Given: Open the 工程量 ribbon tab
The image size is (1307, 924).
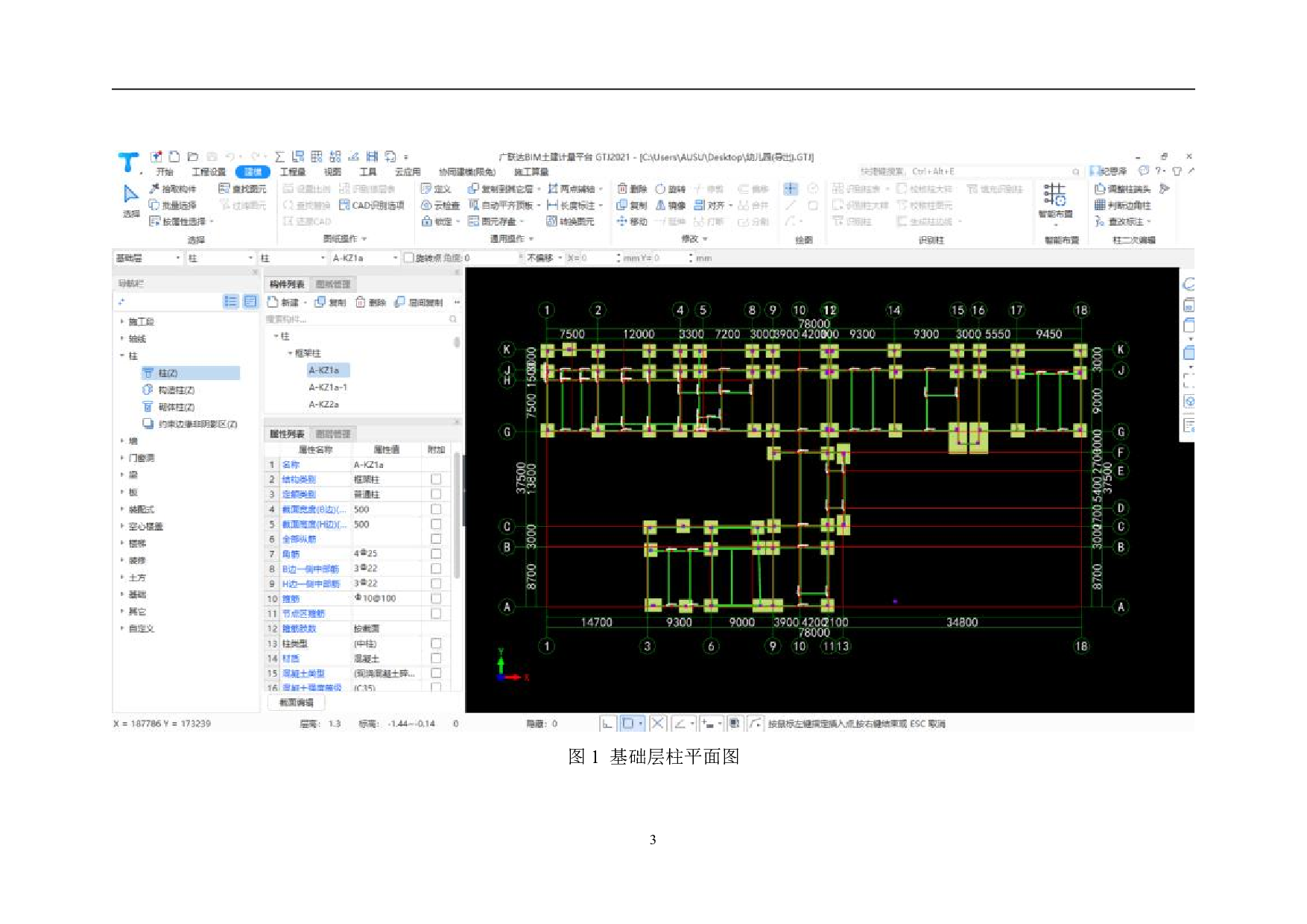Looking at the screenshot, I should click(x=292, y=172).
